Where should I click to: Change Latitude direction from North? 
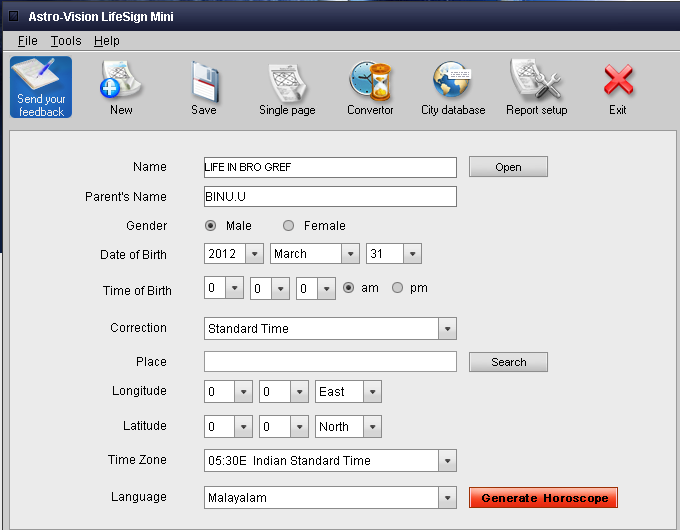[x=373, y=427]
